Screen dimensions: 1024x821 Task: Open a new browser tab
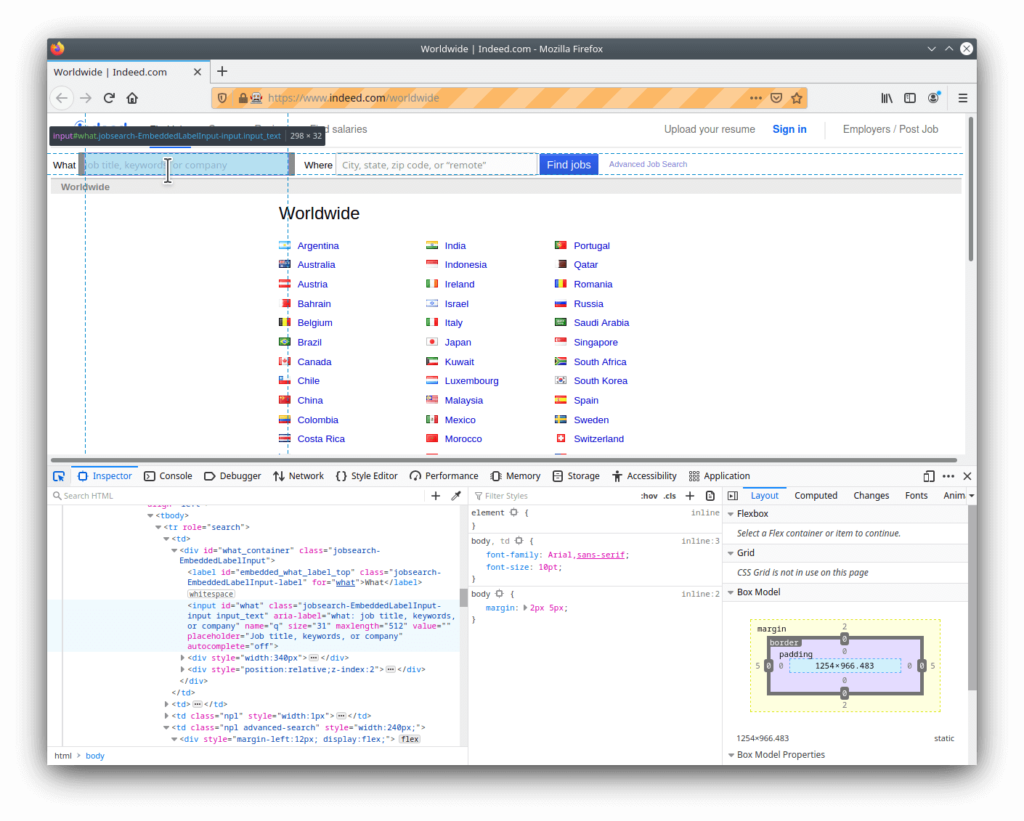pos(222,71)
